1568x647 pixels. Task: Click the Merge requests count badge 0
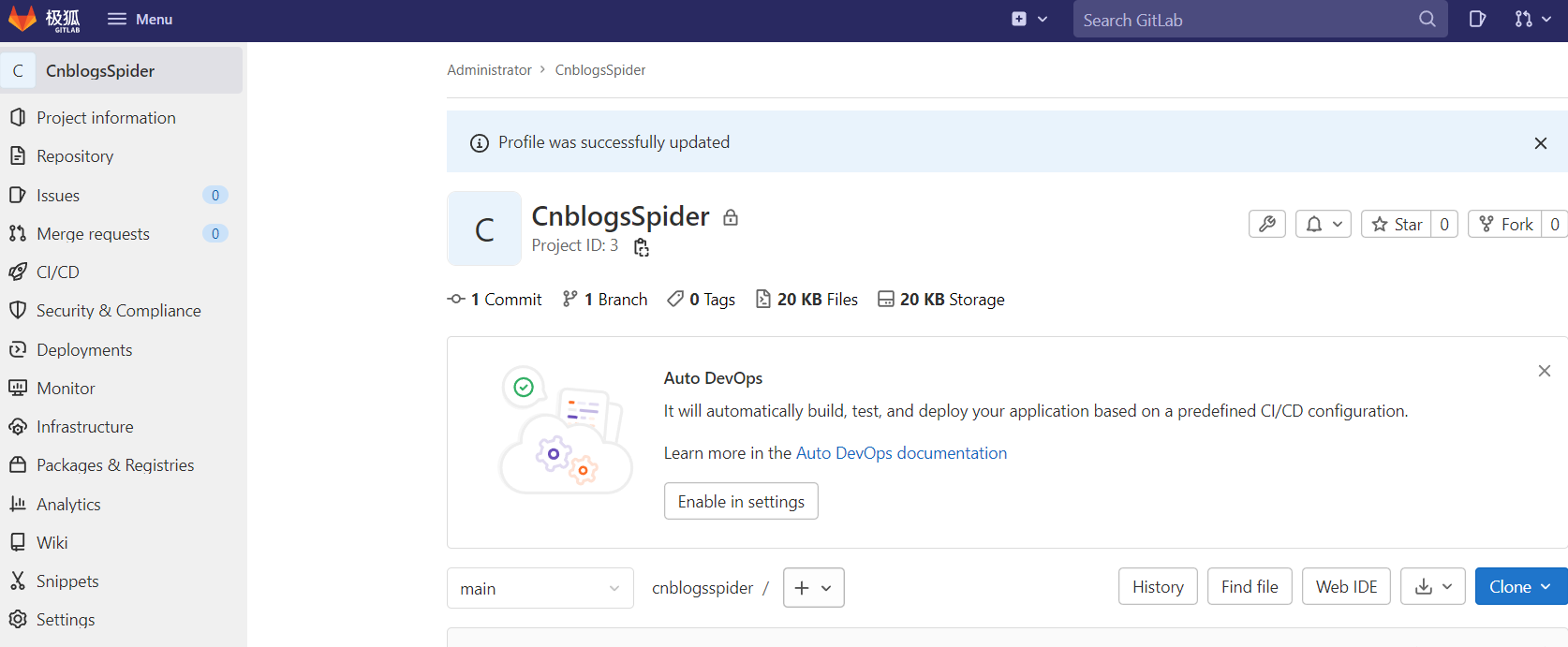[215, 233]
